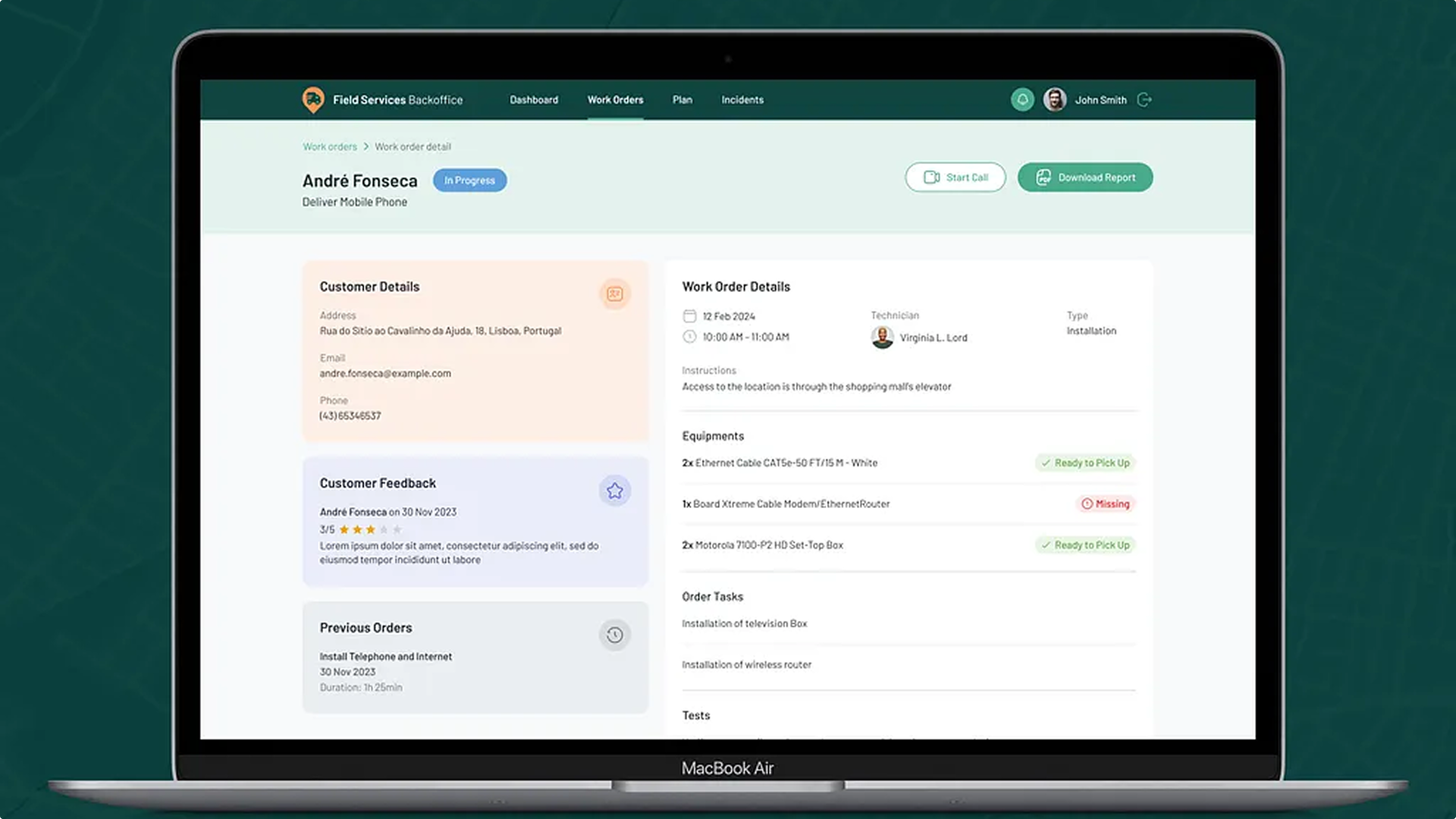Select the Work Orders tab
The width and height of the screenshot is (1456, 819).
615,99
